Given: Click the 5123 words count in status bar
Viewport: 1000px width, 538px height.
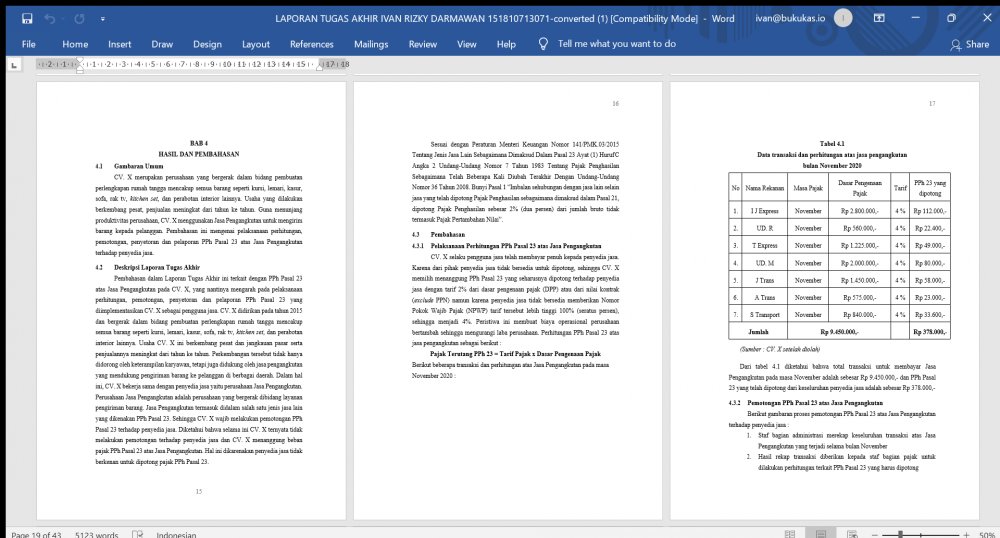Looking at the screenshot, I should (x=96, y=534).
